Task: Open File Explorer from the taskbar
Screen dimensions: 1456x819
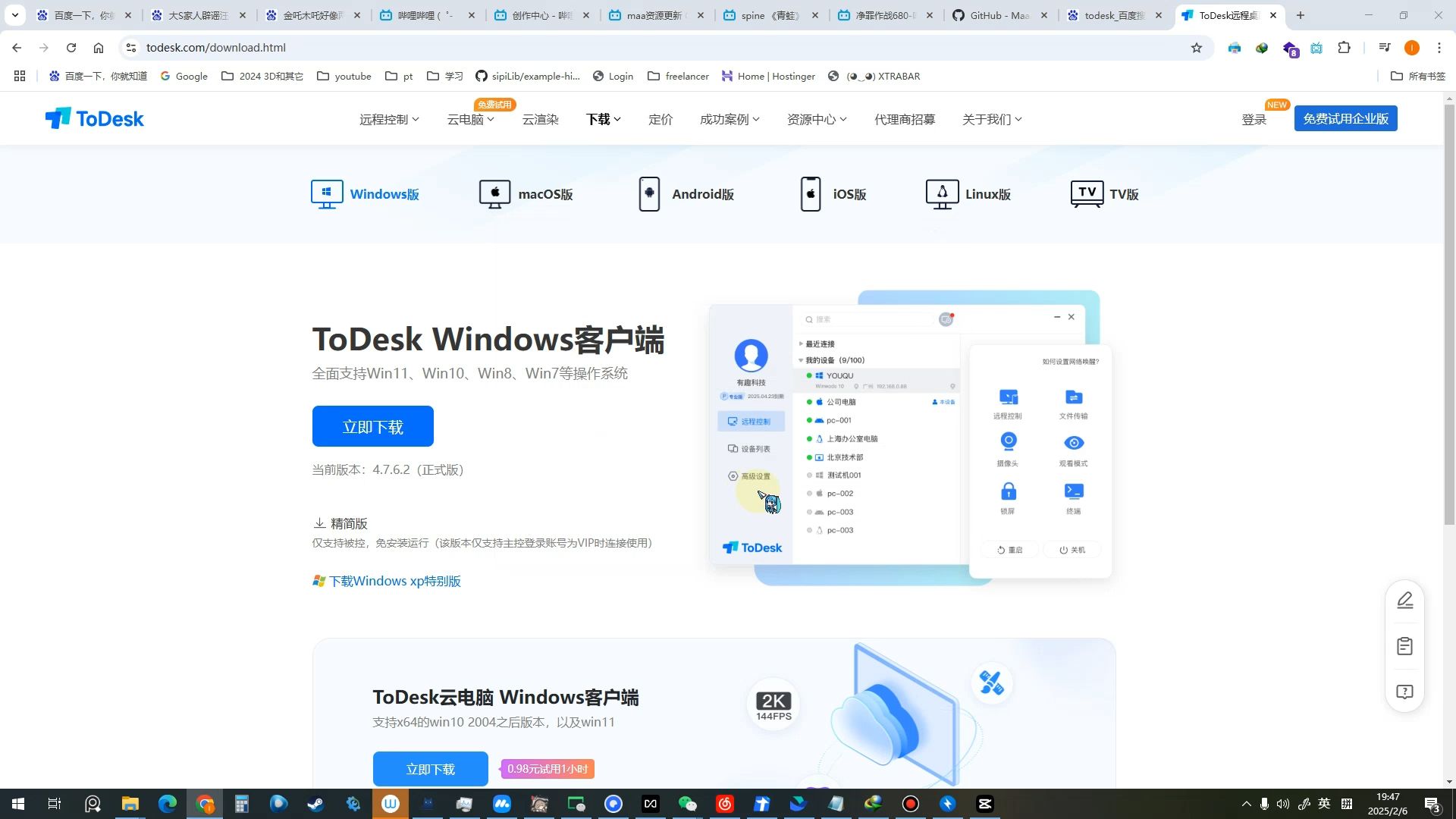Action: click(x=130, y=804)
